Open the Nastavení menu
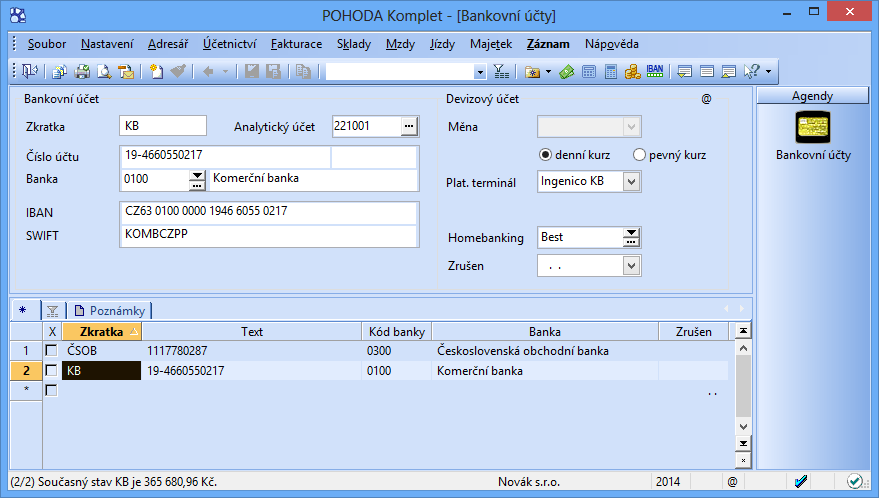 coord(107,44)
